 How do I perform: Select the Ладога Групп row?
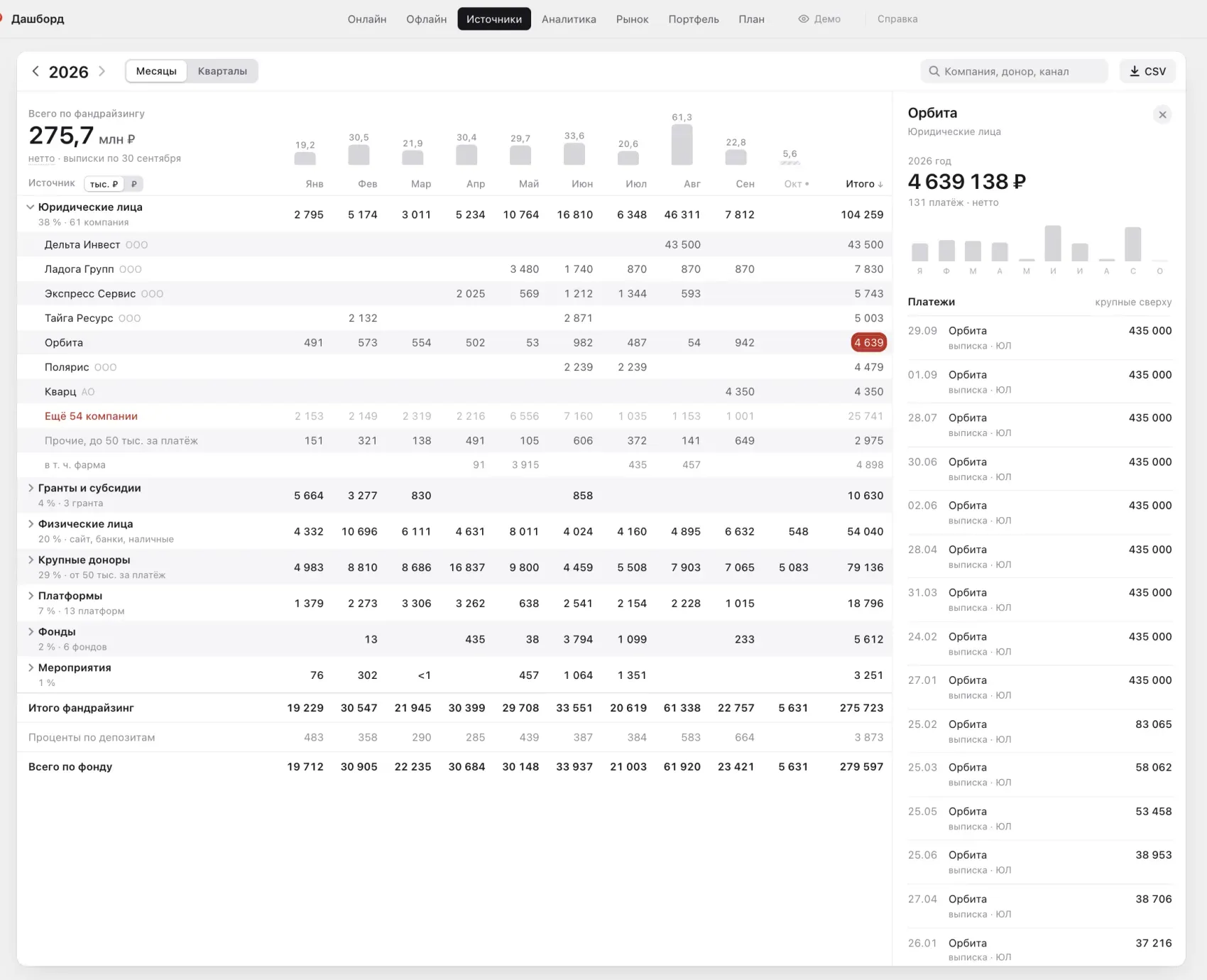(454, 269)
